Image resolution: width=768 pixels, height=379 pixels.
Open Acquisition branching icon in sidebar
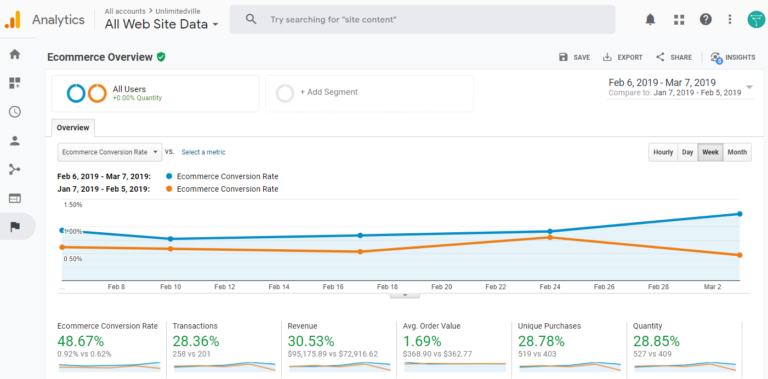point(15,169)
